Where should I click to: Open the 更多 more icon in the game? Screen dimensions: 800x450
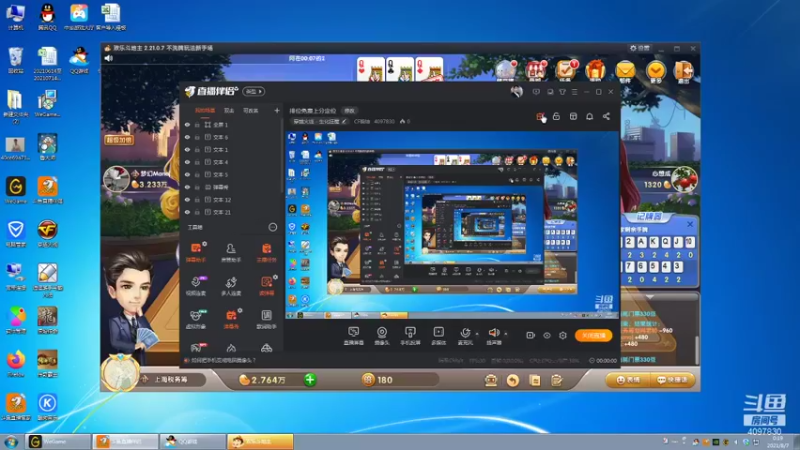656,70
